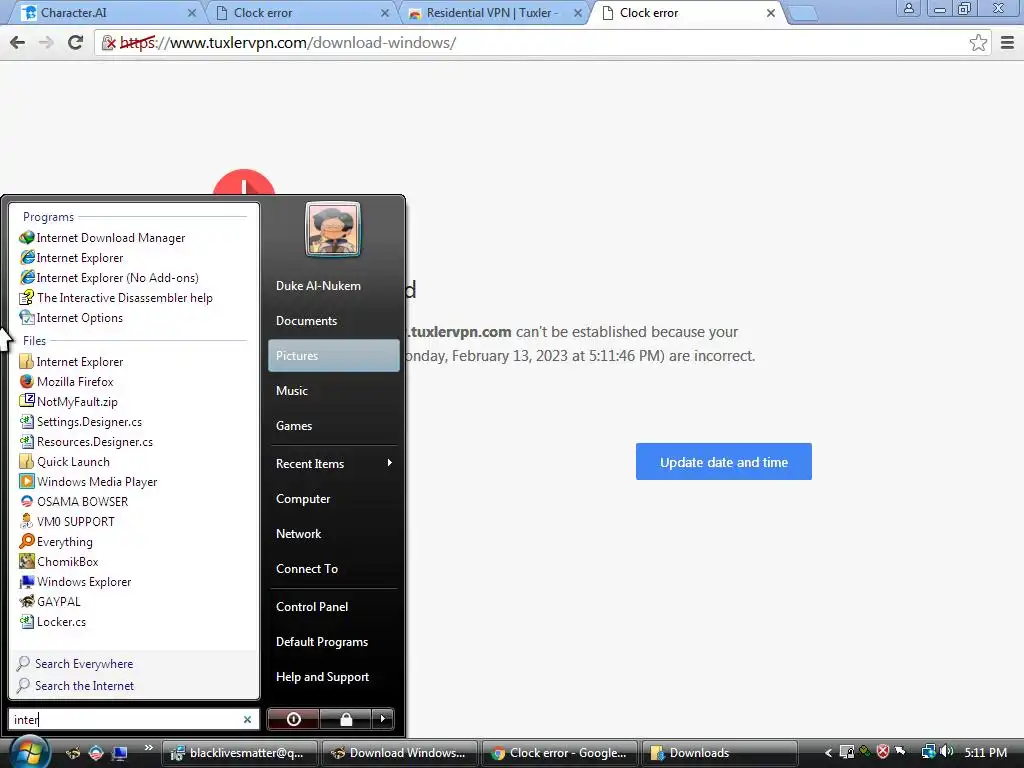
Task: Click the taskbar clock 5:11 PM
Action: (x=985, y=752)
